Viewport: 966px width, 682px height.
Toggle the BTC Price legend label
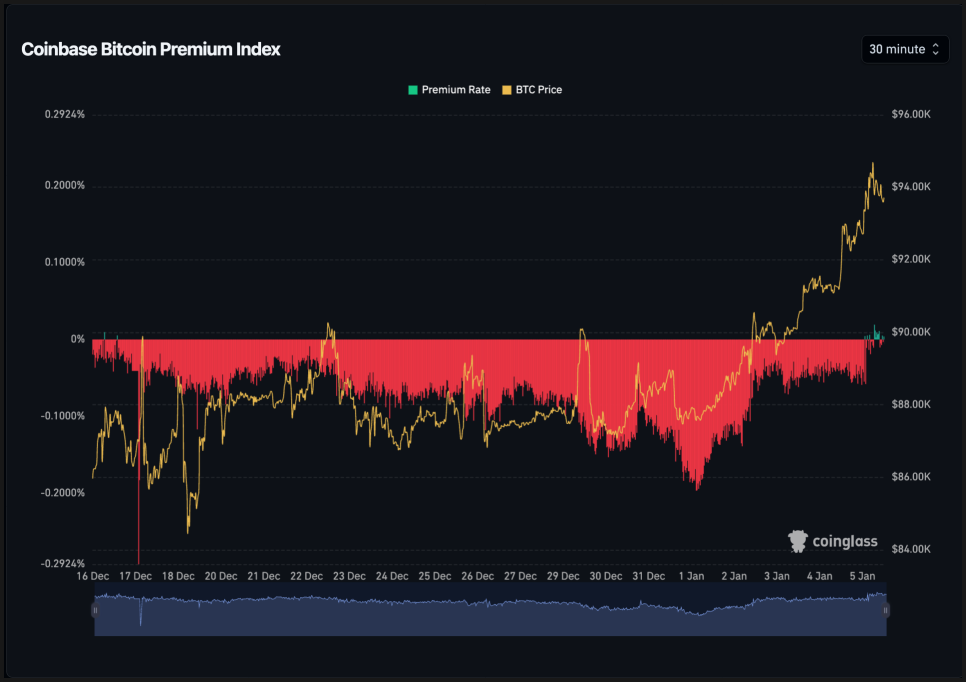(x=538, y=90)
